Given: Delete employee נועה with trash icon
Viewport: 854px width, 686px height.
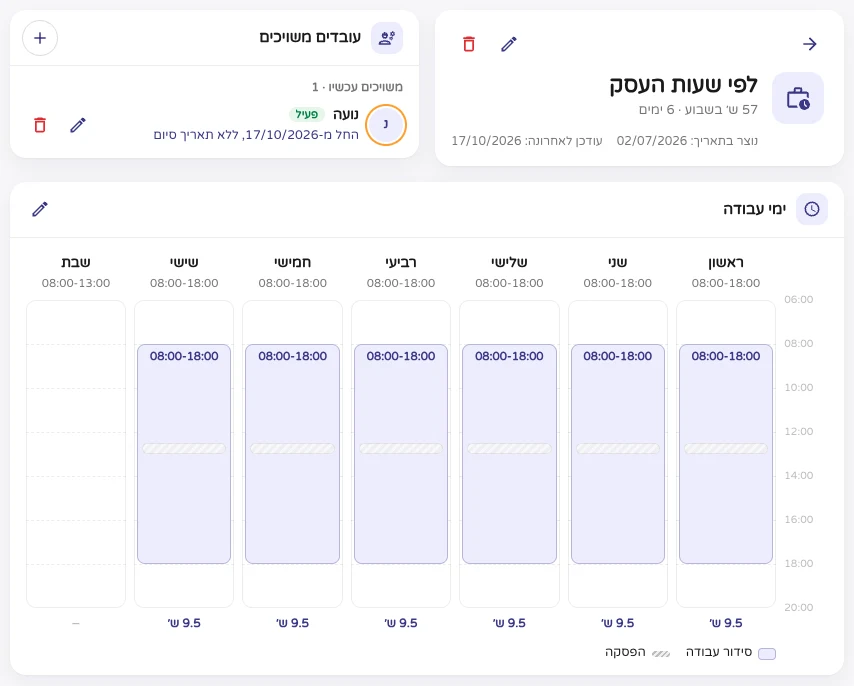Looking at the screenshot, I should (x=40, y=125).
